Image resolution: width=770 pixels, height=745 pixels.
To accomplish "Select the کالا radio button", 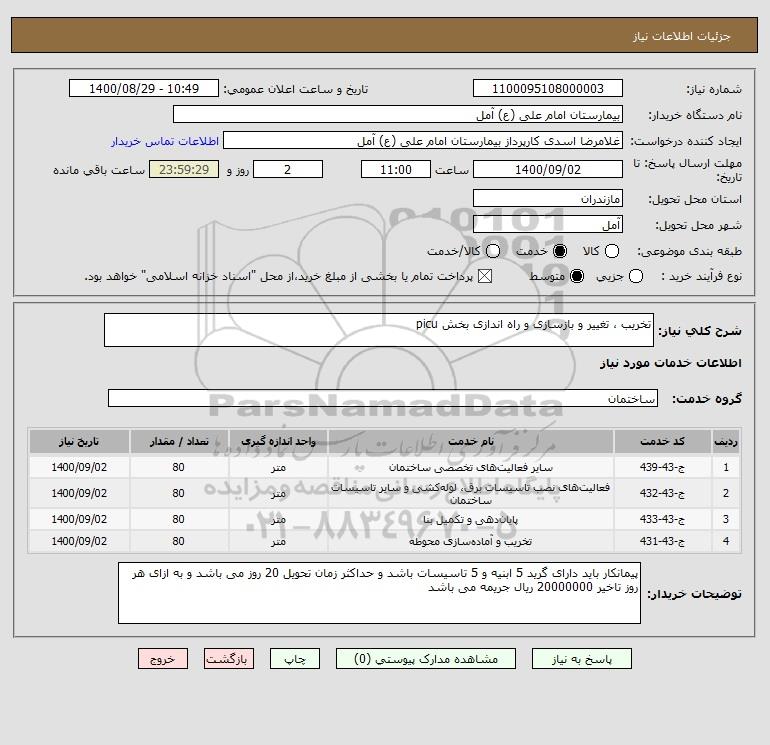I will (611, 251).
